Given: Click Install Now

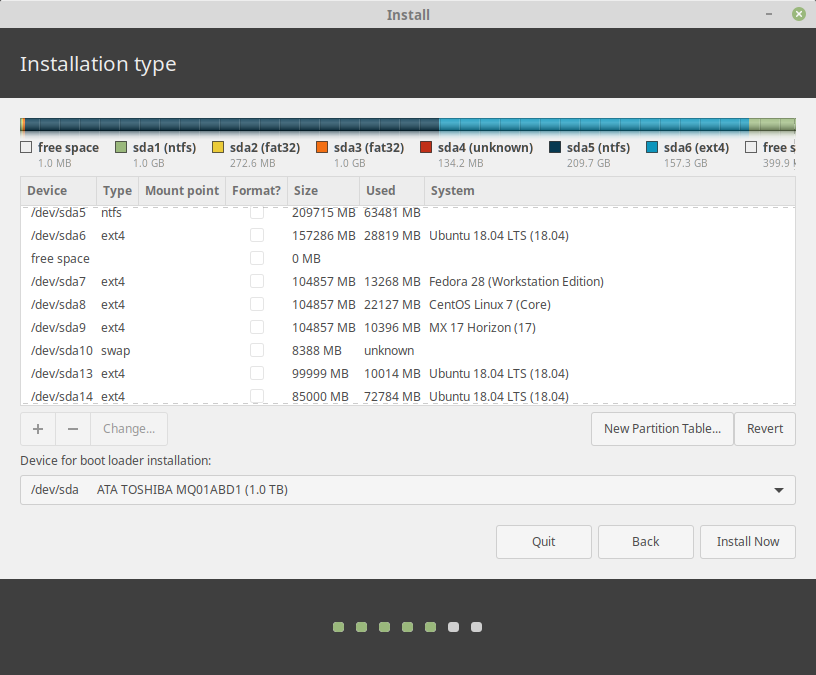Looking at the screenshot, I should (x=747, y=541).
